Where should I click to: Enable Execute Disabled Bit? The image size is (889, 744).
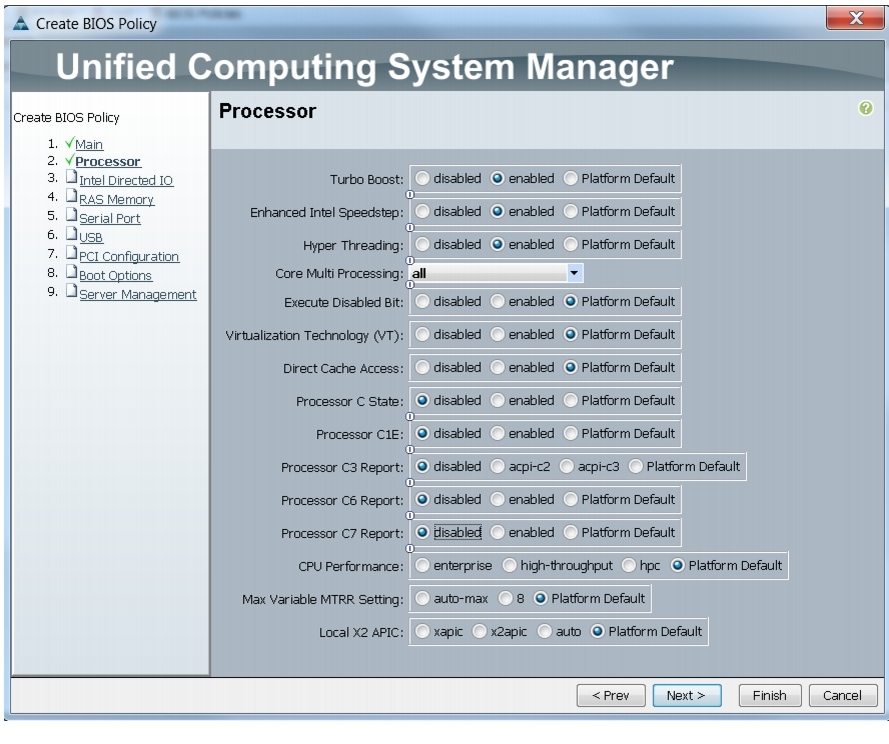(x=497, y=301)
